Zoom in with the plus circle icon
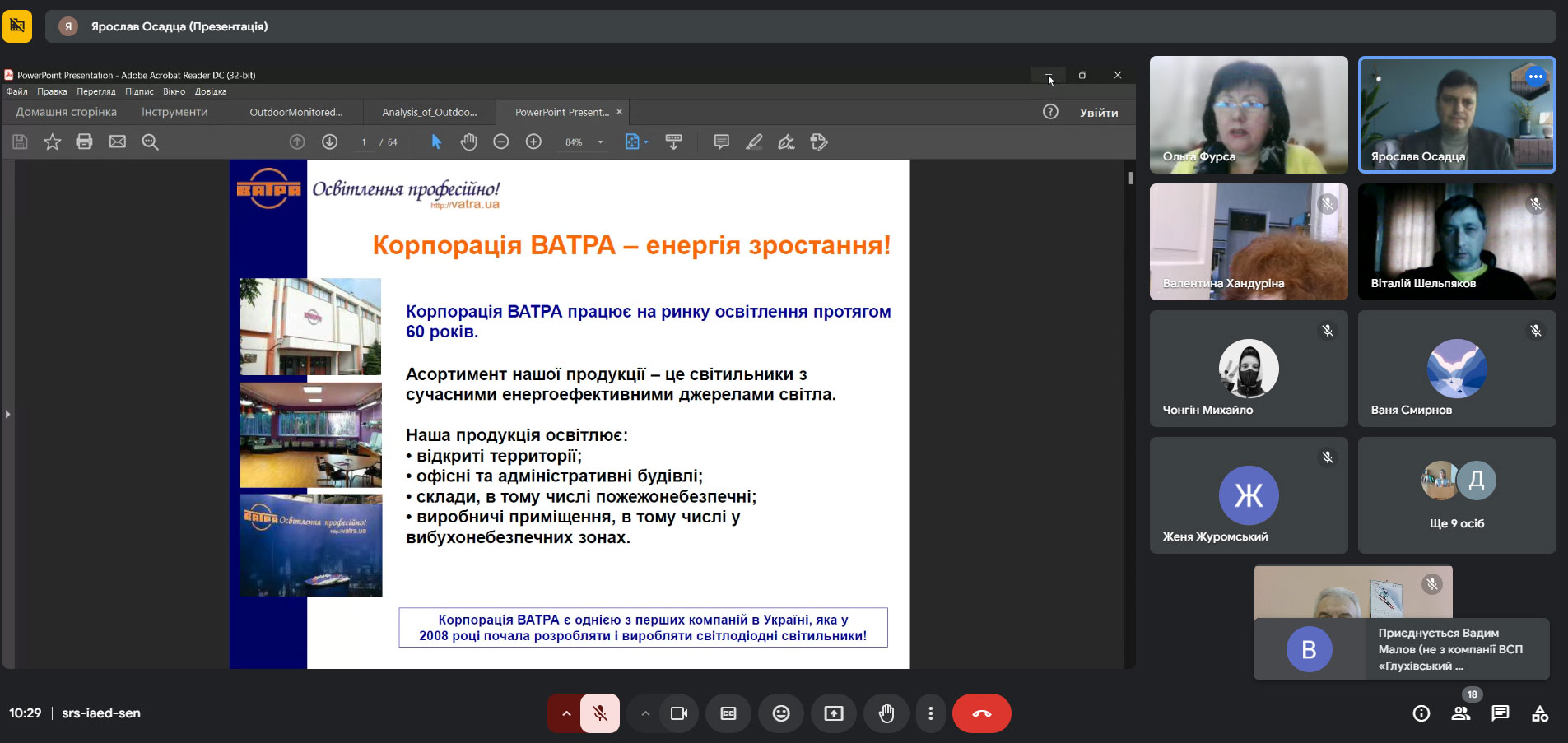Screen dimensions: 1568x743 pos(533,142)
